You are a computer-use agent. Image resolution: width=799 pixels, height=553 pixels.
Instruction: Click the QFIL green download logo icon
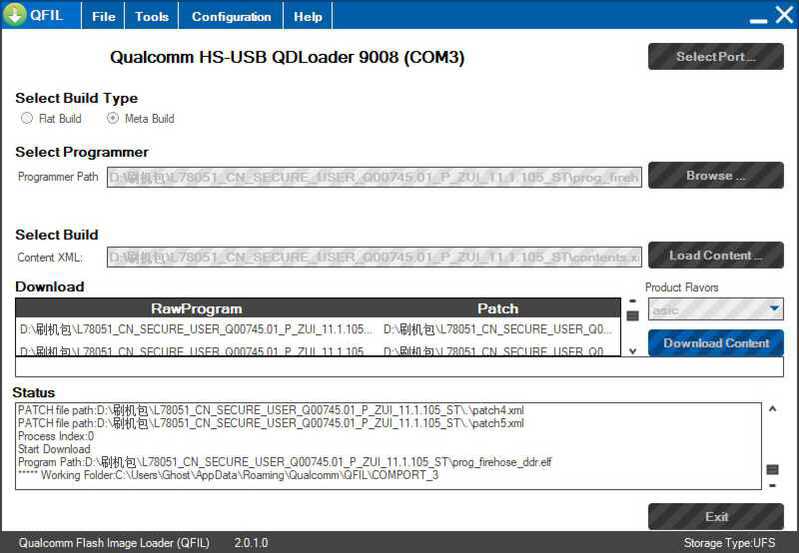(x=15, y=14)
